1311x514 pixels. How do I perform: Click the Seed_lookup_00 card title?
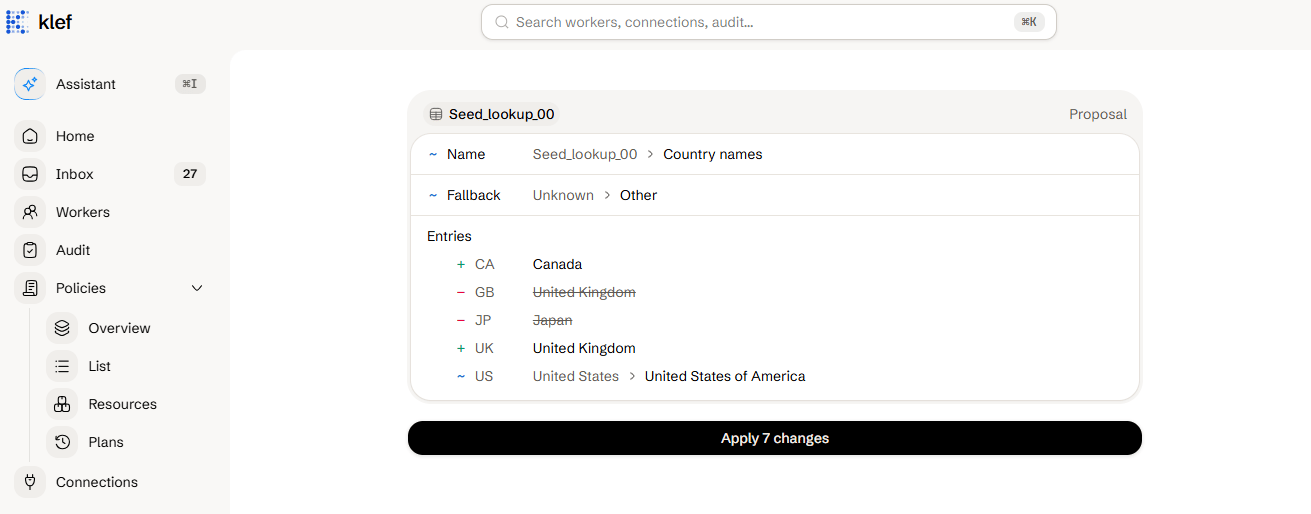pos(501,114)
